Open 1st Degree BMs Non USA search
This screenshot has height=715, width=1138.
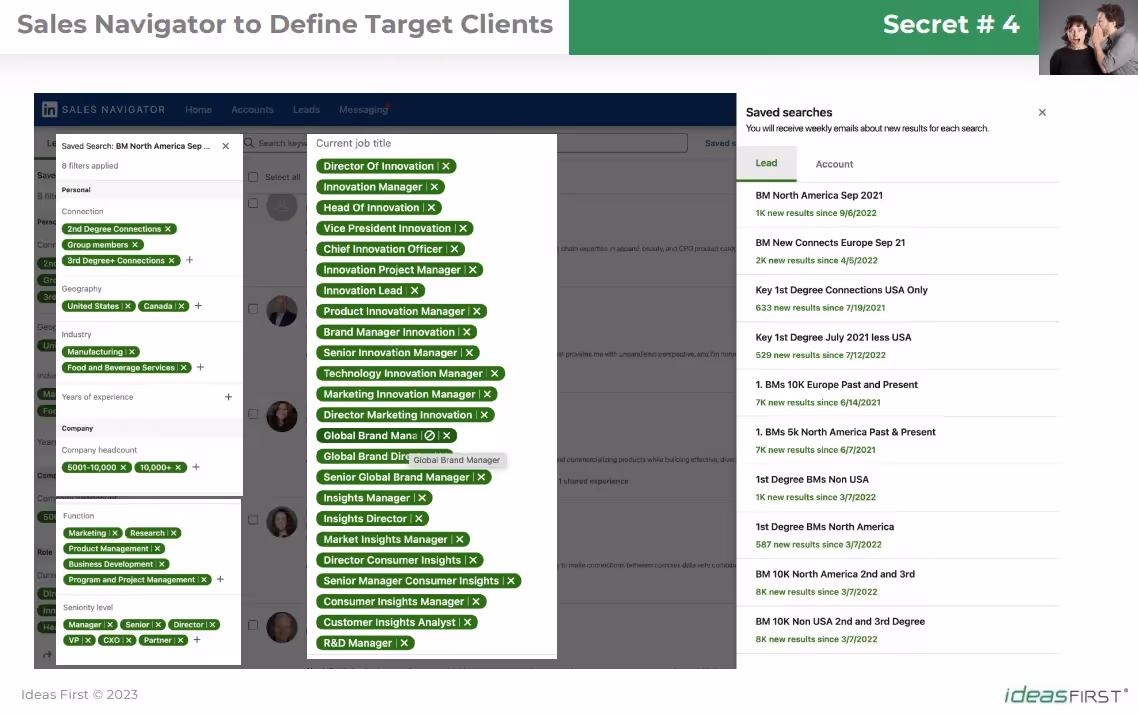(811, 479)
